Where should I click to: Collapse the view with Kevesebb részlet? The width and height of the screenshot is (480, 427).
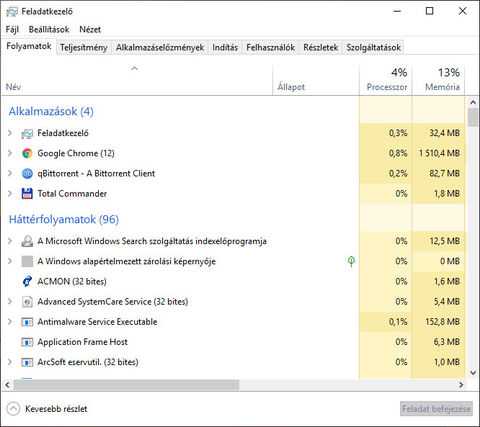click(x=47, y=409)
